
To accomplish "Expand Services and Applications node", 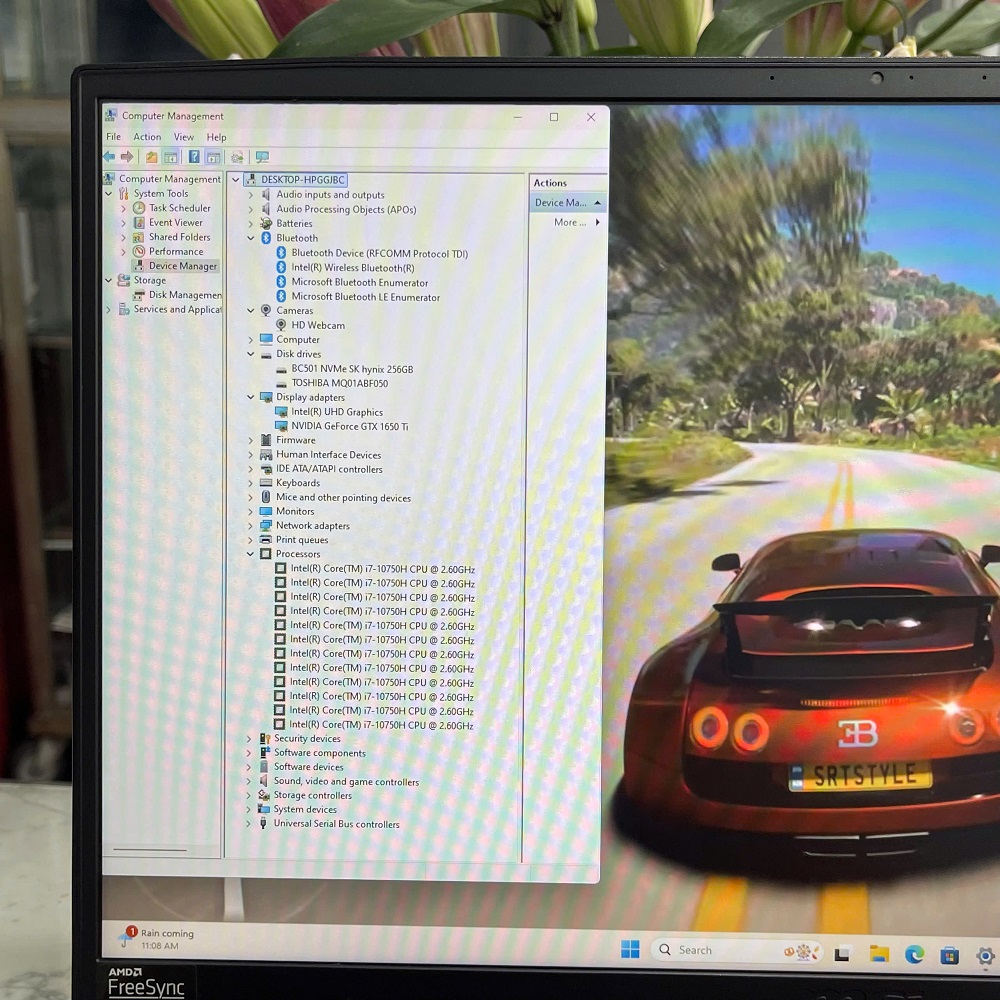I will point(108,309).
